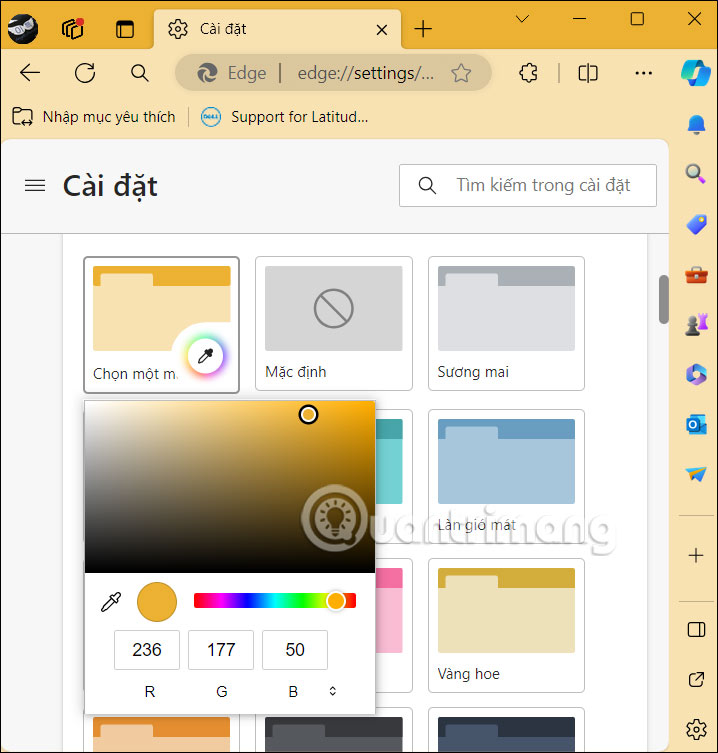Open sidebar Search magnifier
Screen dimensions: 718x753
(696, 173)
